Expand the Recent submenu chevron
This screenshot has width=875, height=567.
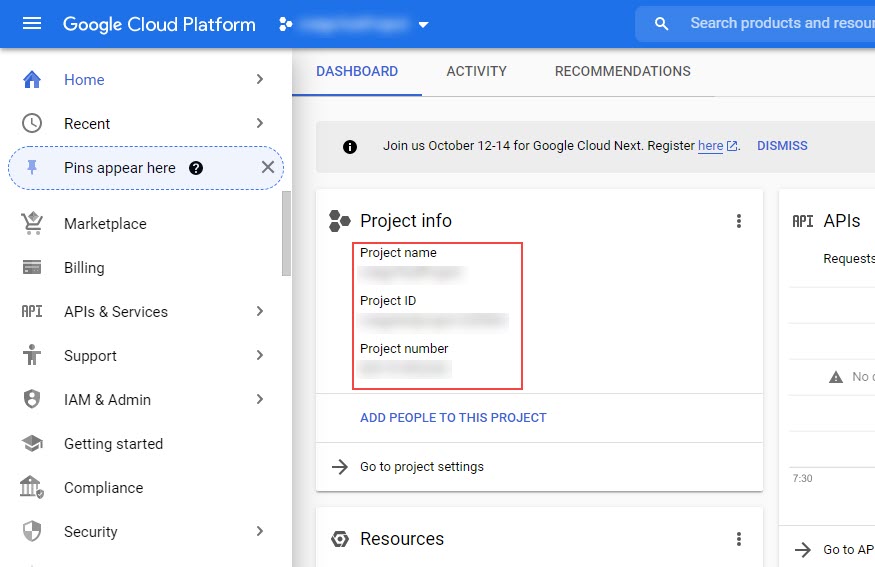click(259, 123)
